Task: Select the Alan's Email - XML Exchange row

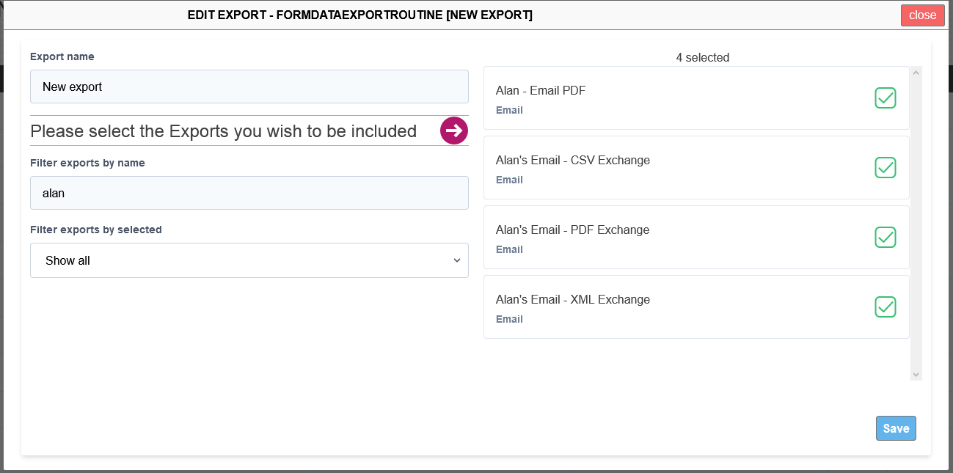Action: (696, 307)
